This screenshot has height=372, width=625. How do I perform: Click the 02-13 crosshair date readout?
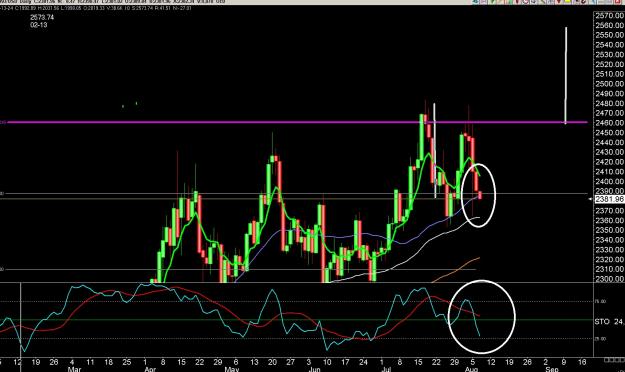coord(38,25)
